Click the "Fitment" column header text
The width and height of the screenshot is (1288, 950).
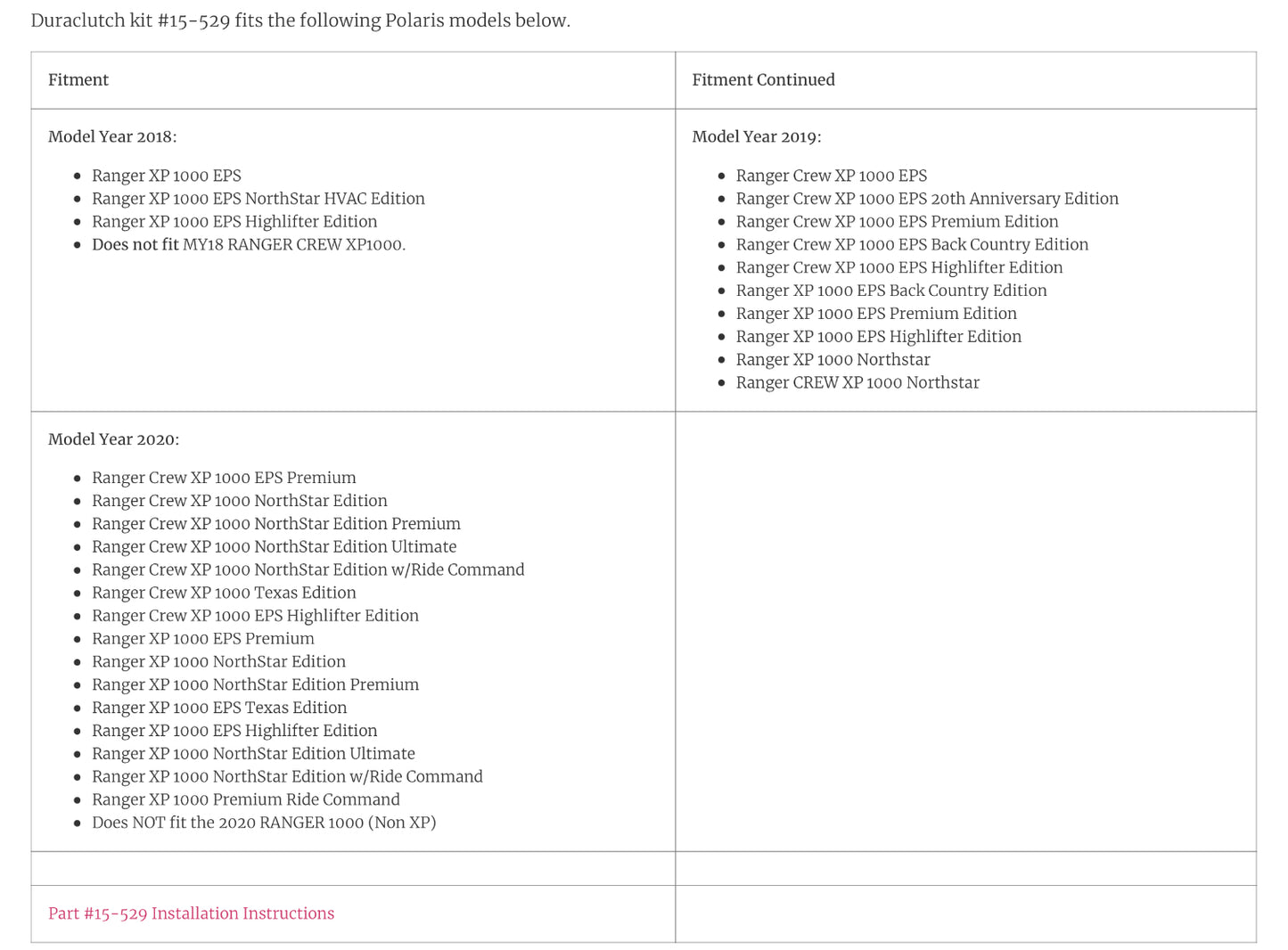[78, 80]
